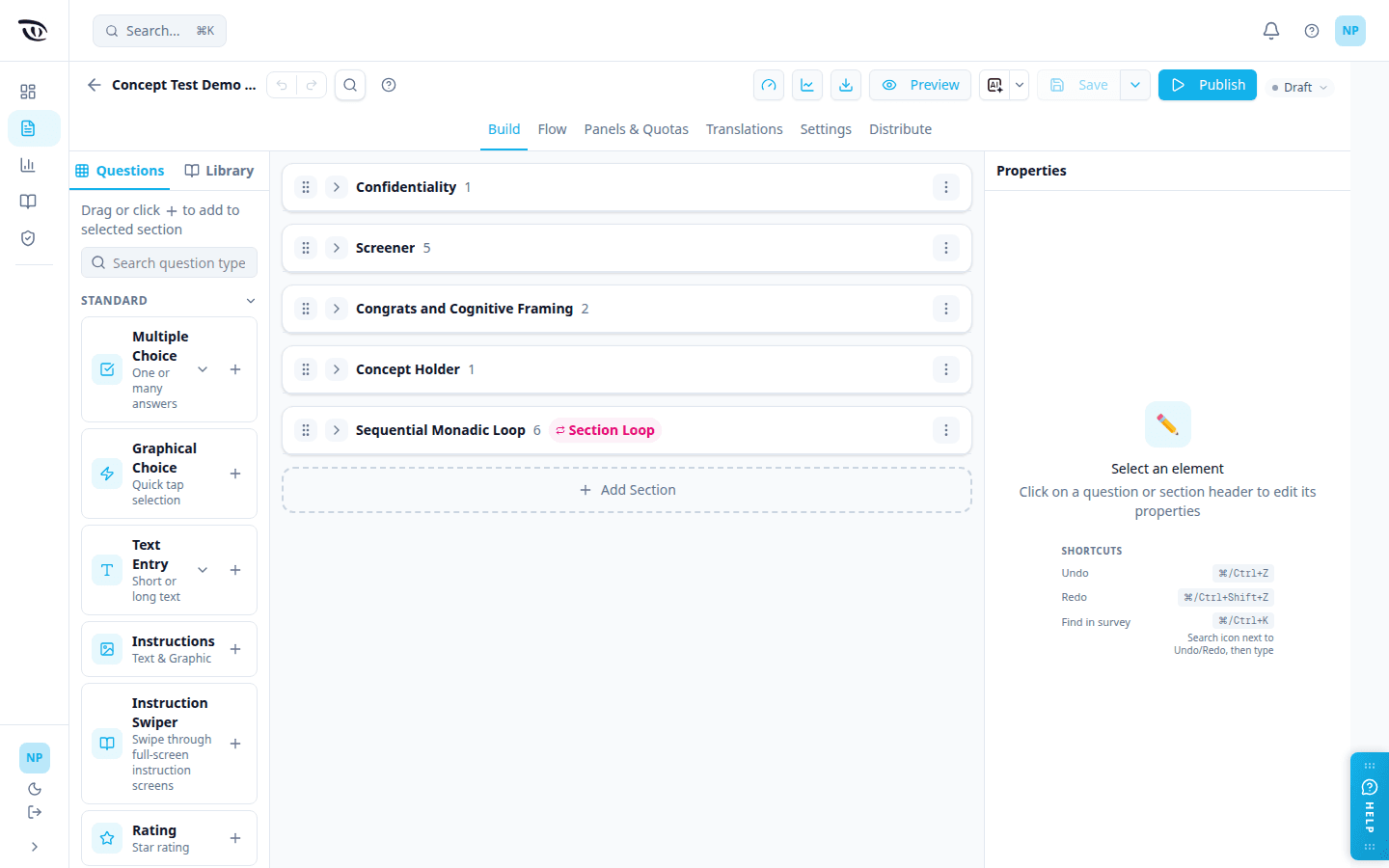Expand the Screener section
Image resolution: width=1389 pixels, height=868 pixels.
337,248
